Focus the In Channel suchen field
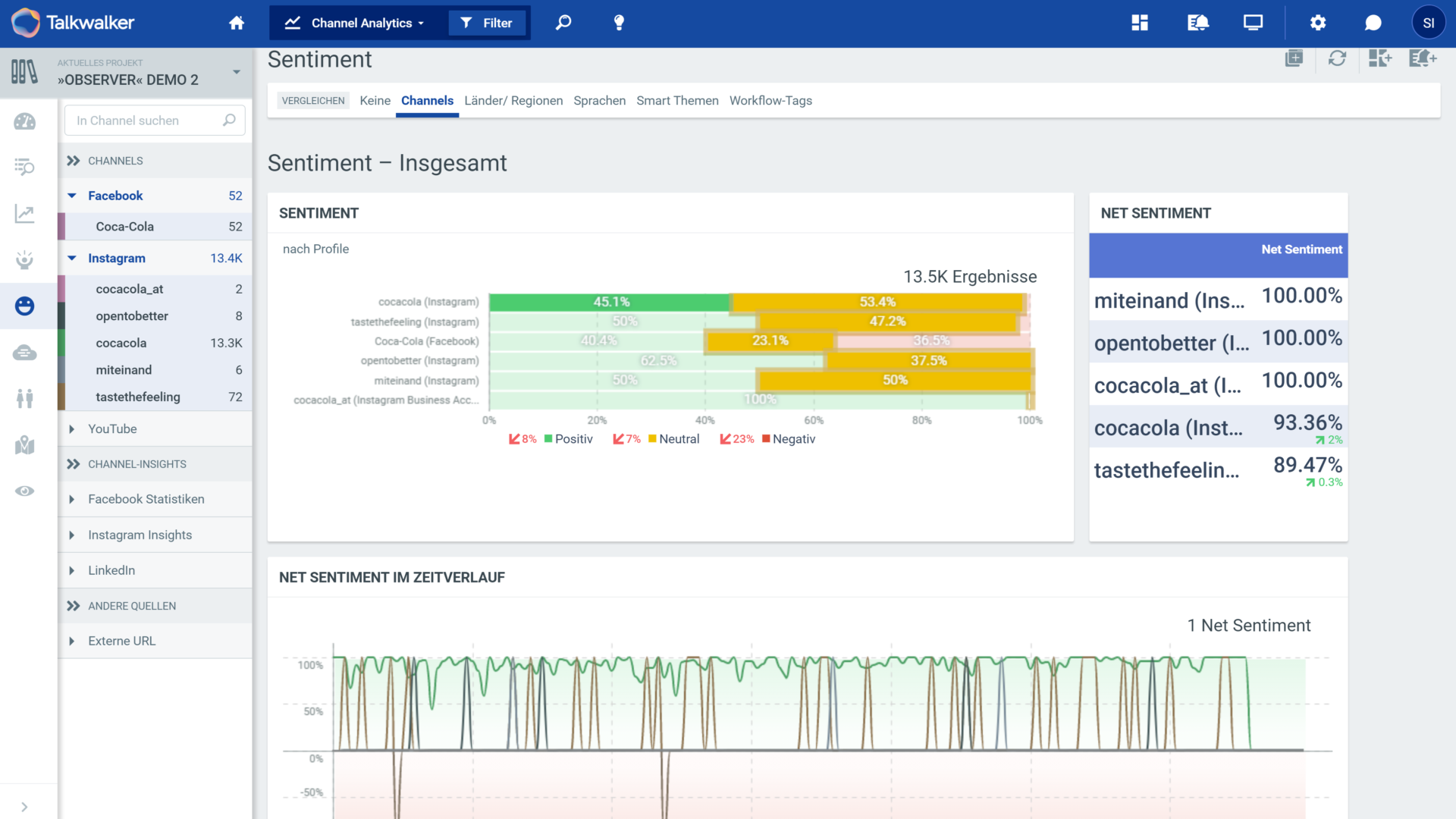 tap(155, 121)
